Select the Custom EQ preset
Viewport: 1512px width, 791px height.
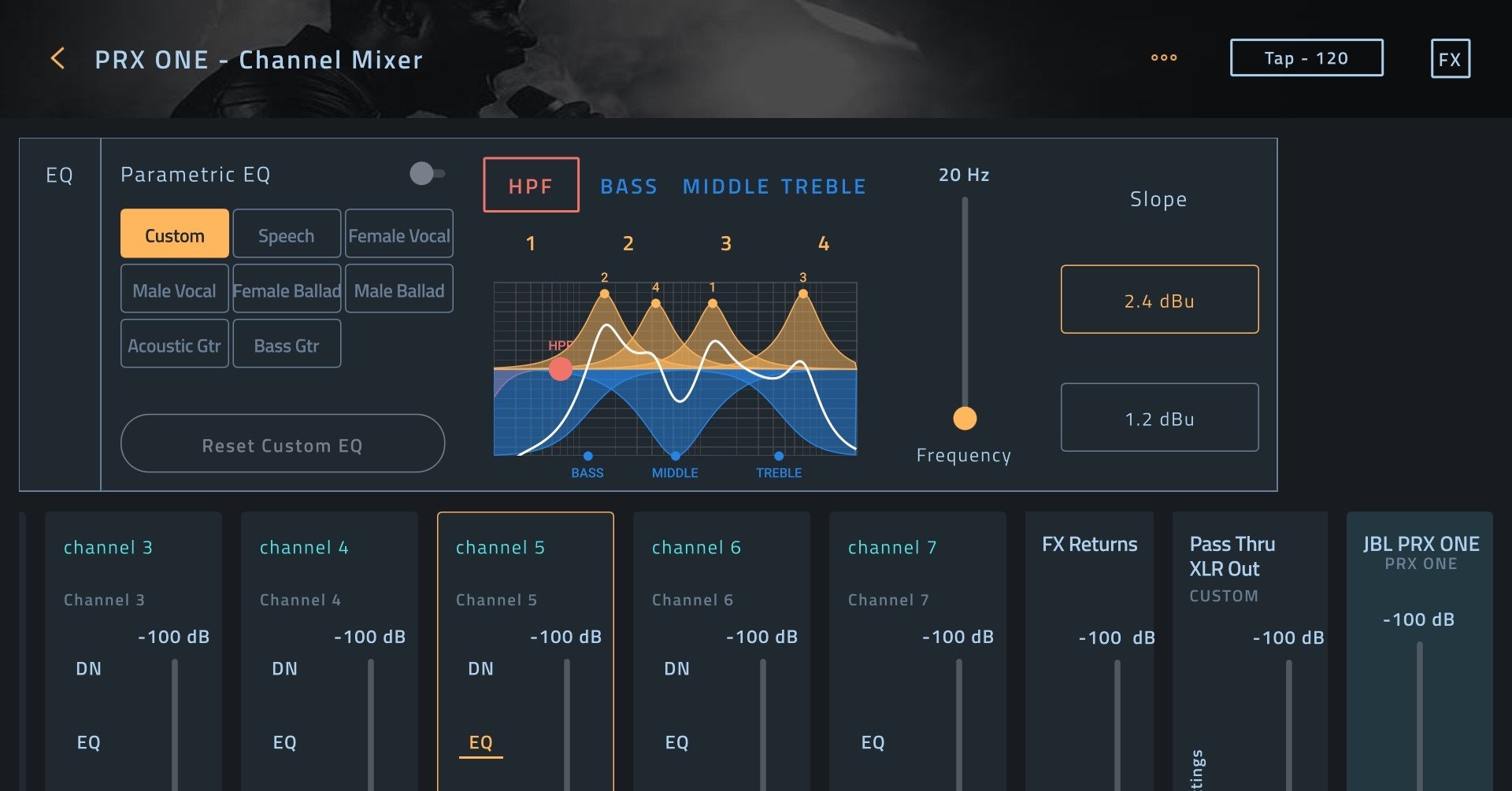175,234
